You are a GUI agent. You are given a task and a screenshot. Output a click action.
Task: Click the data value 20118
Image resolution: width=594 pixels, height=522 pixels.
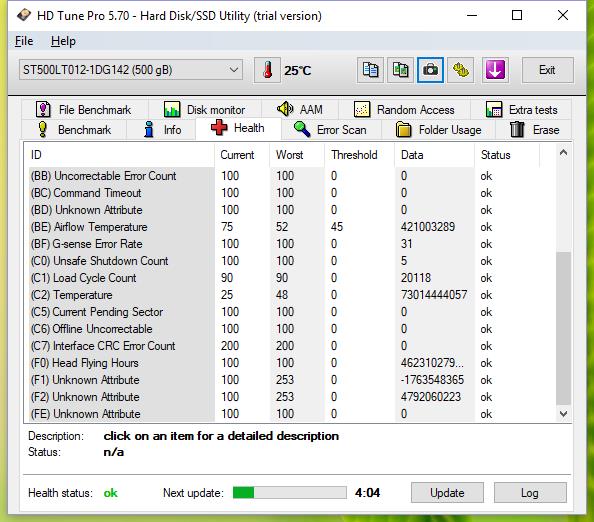point(416,278)
